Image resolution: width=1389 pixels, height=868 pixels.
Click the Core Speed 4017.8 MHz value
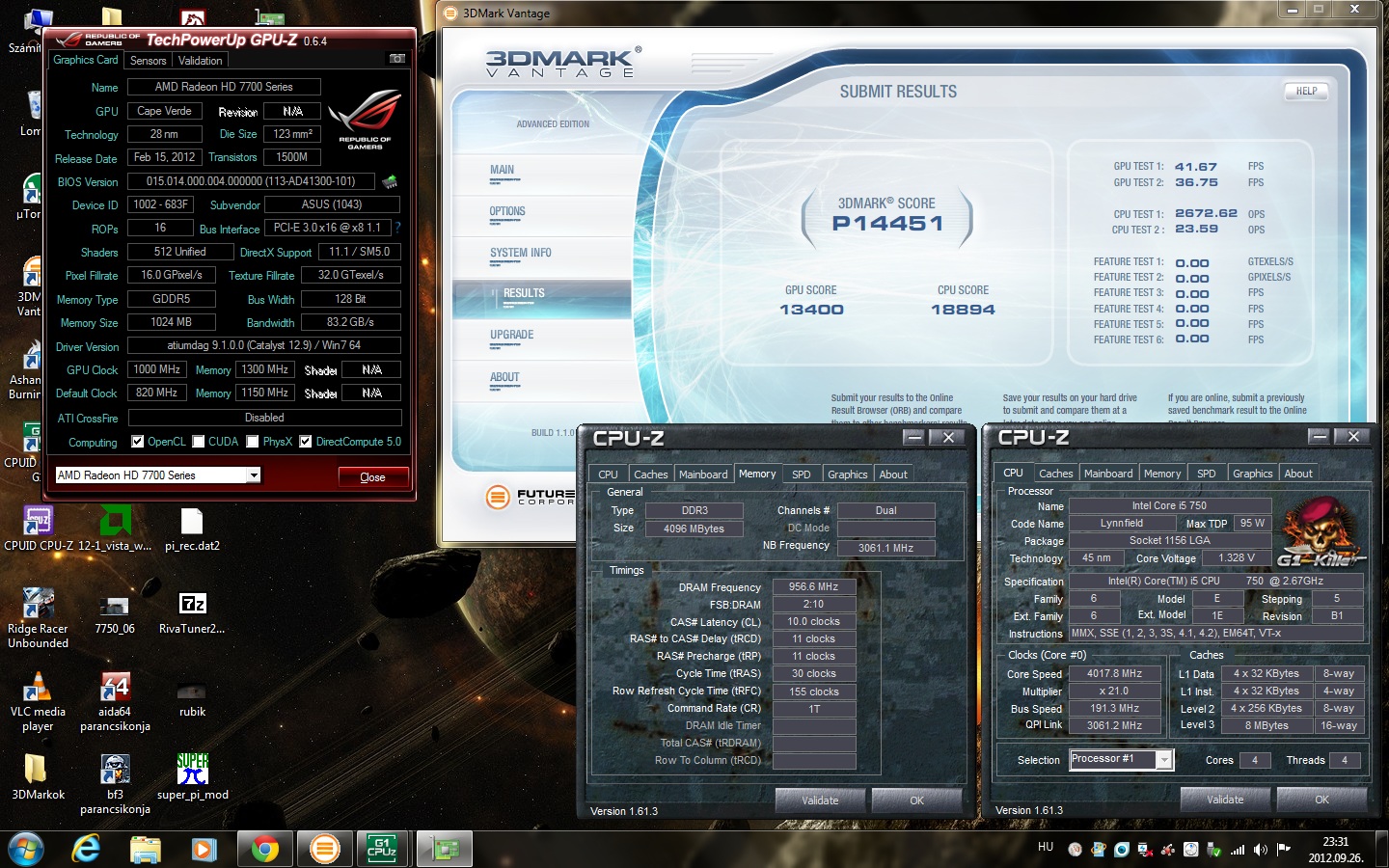1114,673
